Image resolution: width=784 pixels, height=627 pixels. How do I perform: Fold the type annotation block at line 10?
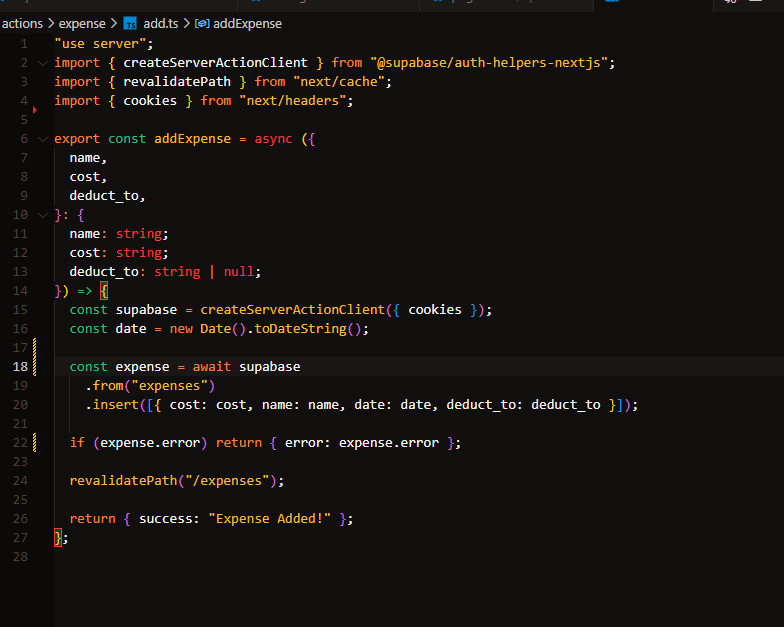pos(43,215)
